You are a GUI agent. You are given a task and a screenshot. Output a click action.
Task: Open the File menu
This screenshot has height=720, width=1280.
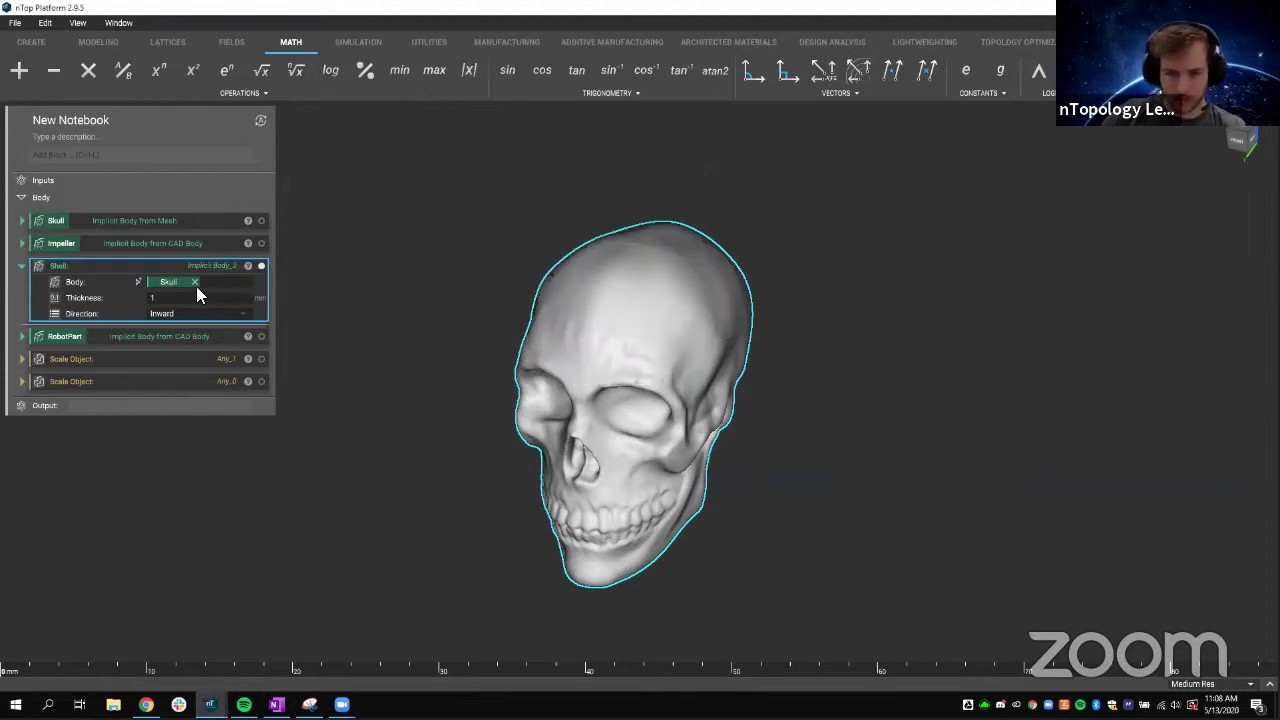click(15, 23)
